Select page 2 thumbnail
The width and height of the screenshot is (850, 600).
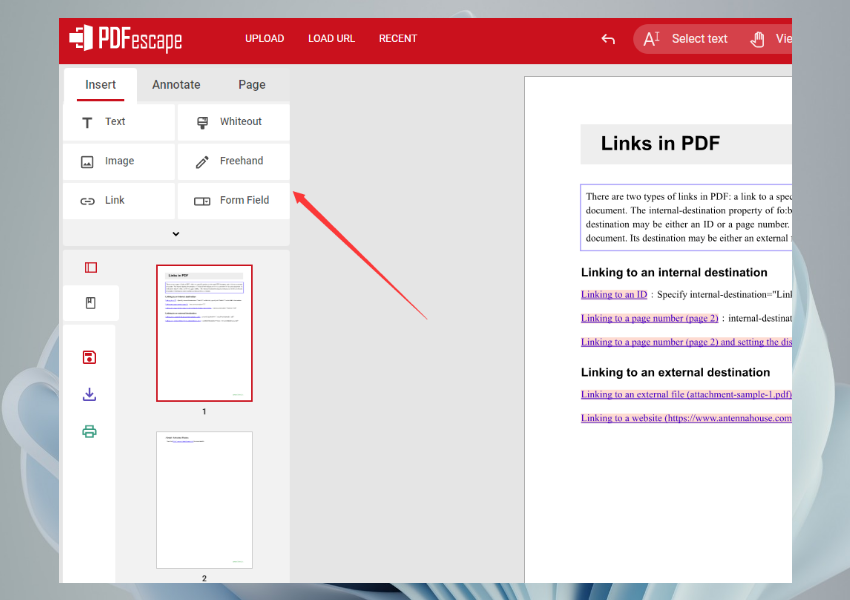pos(204,499)
